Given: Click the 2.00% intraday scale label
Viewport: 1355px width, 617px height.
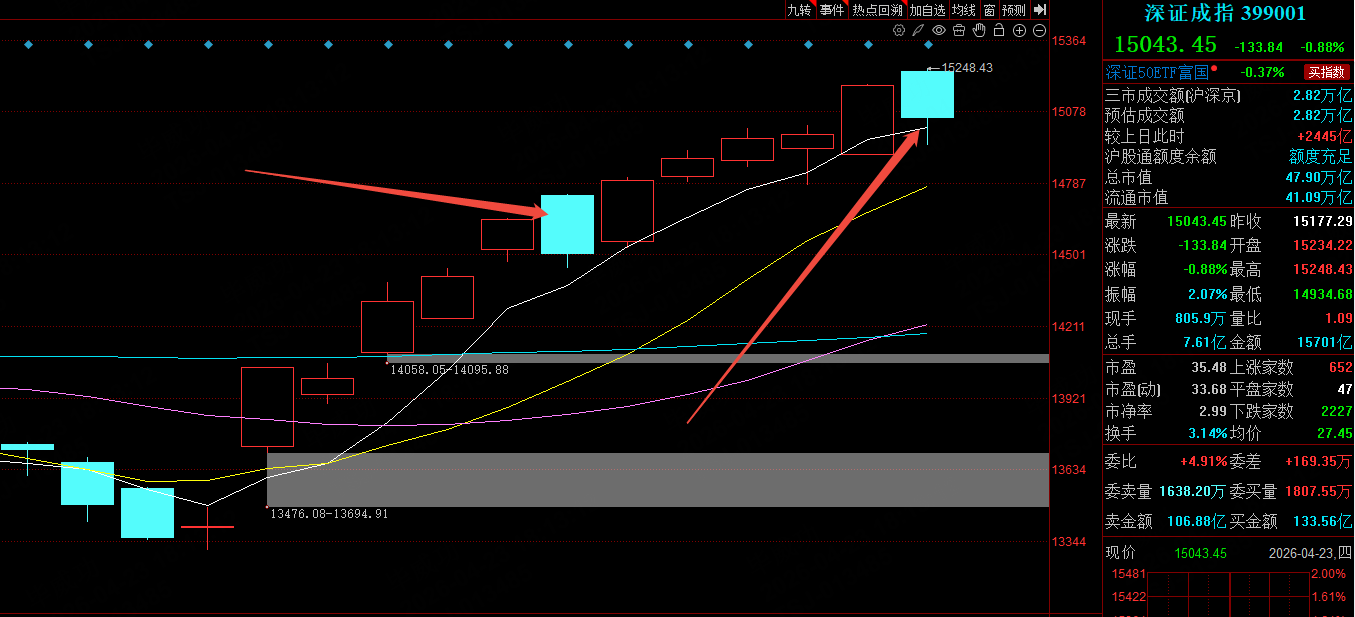Looking at the screenshot, I should tap(1328, 574).
